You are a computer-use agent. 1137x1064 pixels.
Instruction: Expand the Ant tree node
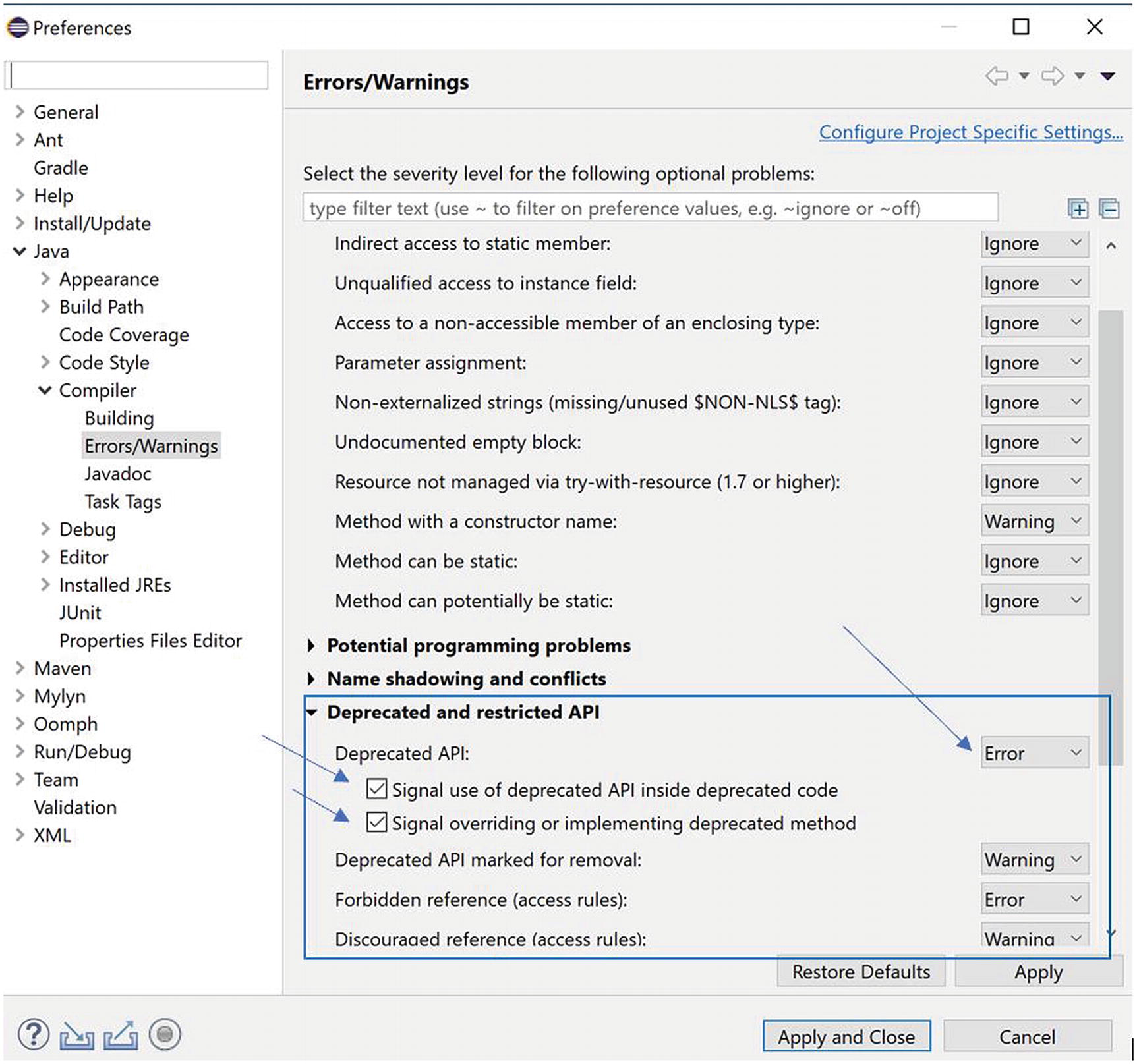tap(20, 140)
